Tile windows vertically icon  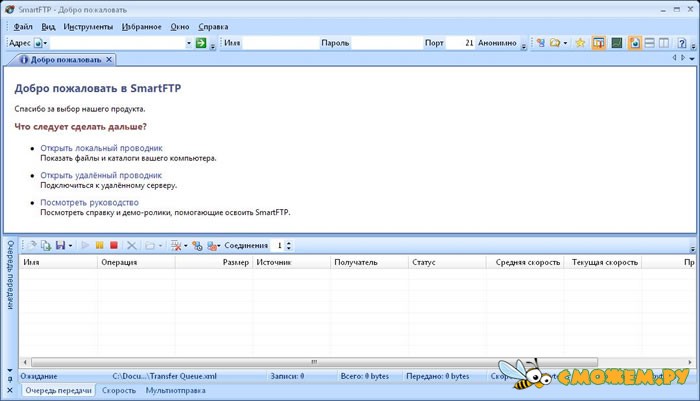click(x=664, y=43)
